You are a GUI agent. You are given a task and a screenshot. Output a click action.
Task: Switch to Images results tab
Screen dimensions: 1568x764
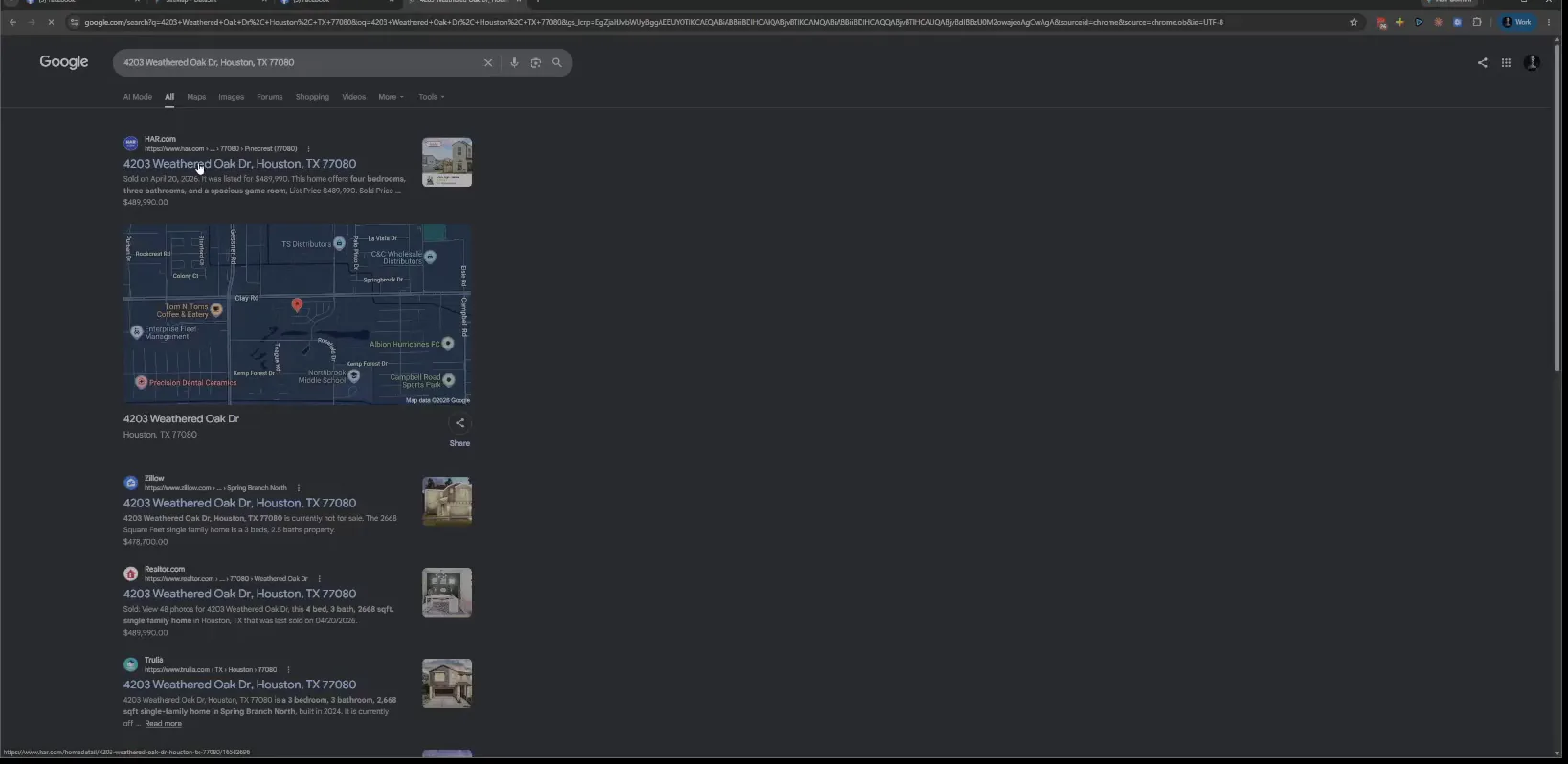point(231,97)
